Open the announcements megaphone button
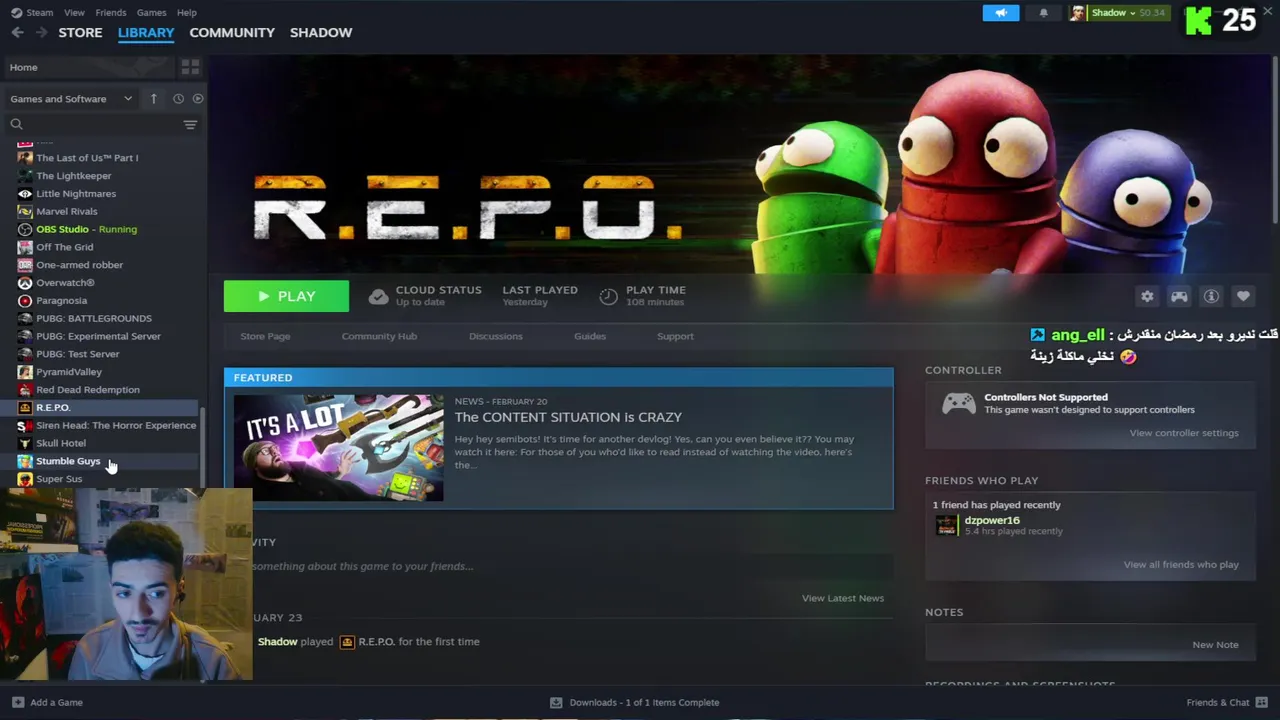This screenshot has height=720, width=1280. (1001, 13)
